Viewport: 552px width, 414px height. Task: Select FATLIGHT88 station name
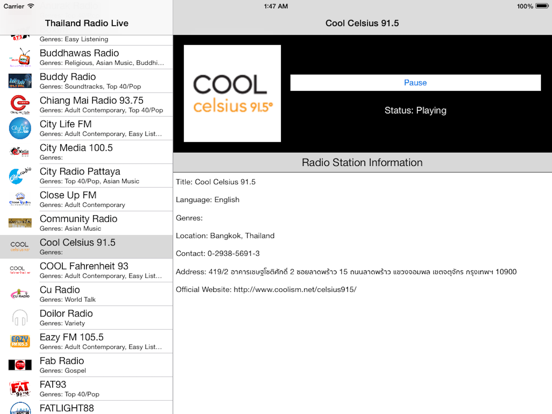coord(67,408)
